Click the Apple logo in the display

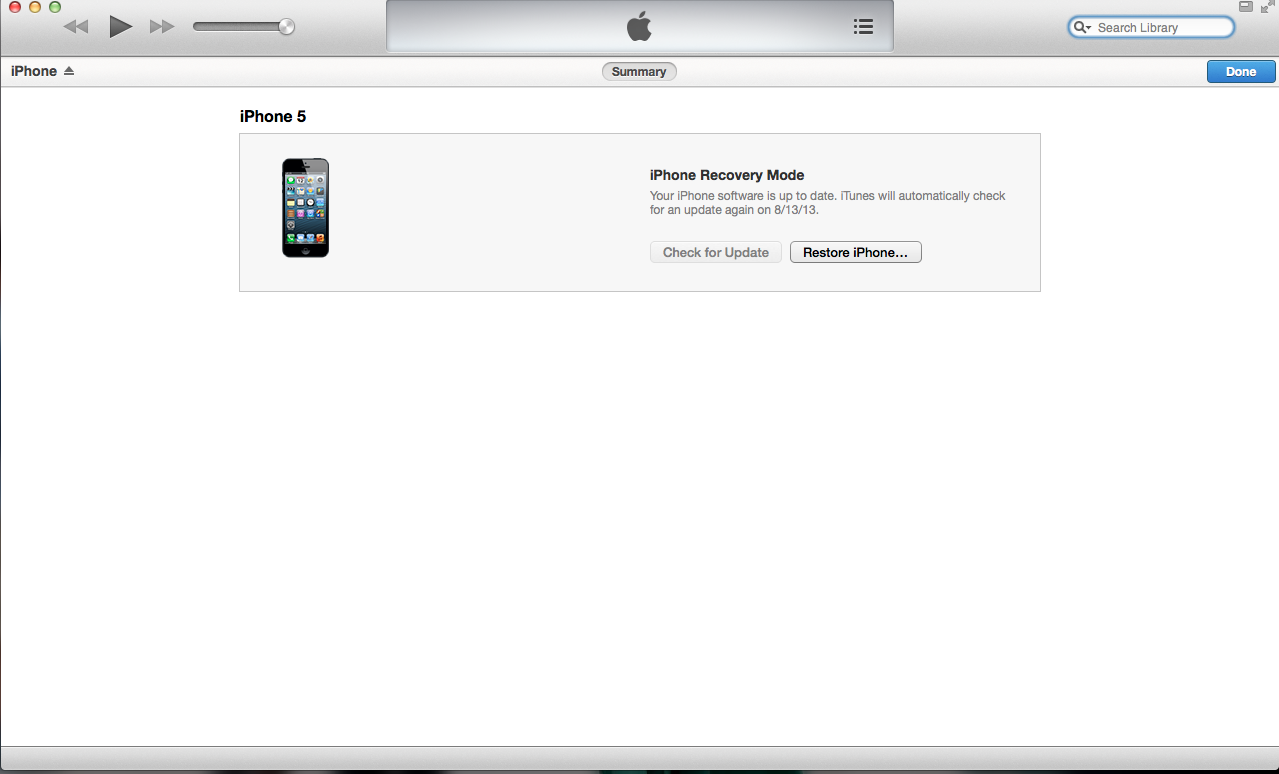pos(639,27)
